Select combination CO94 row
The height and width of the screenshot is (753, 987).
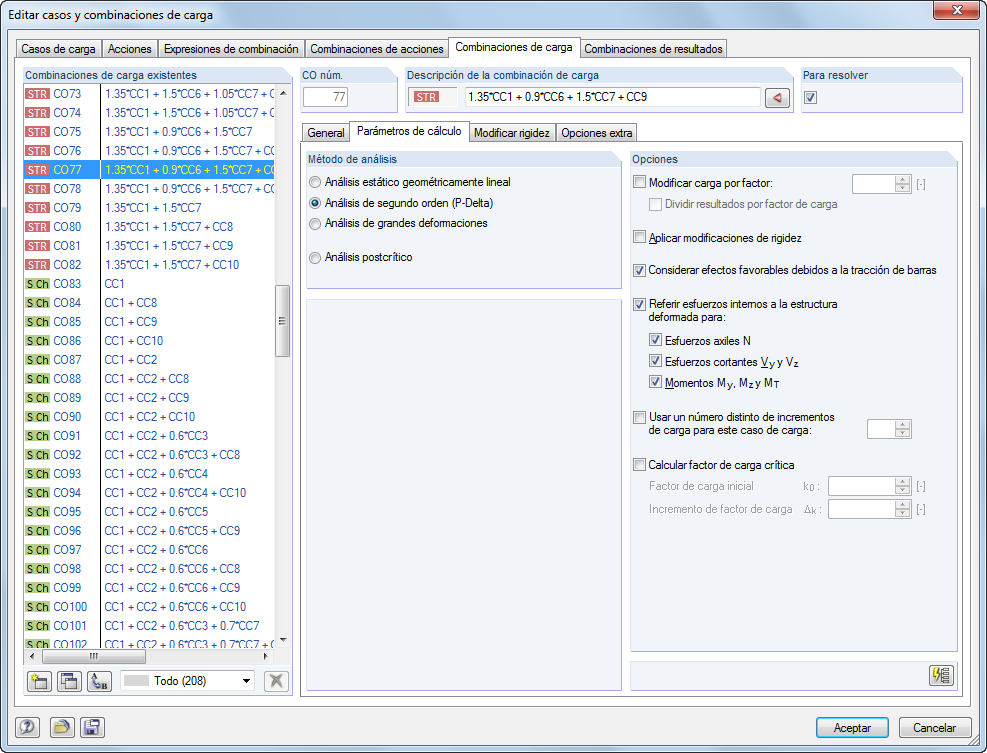149,492
